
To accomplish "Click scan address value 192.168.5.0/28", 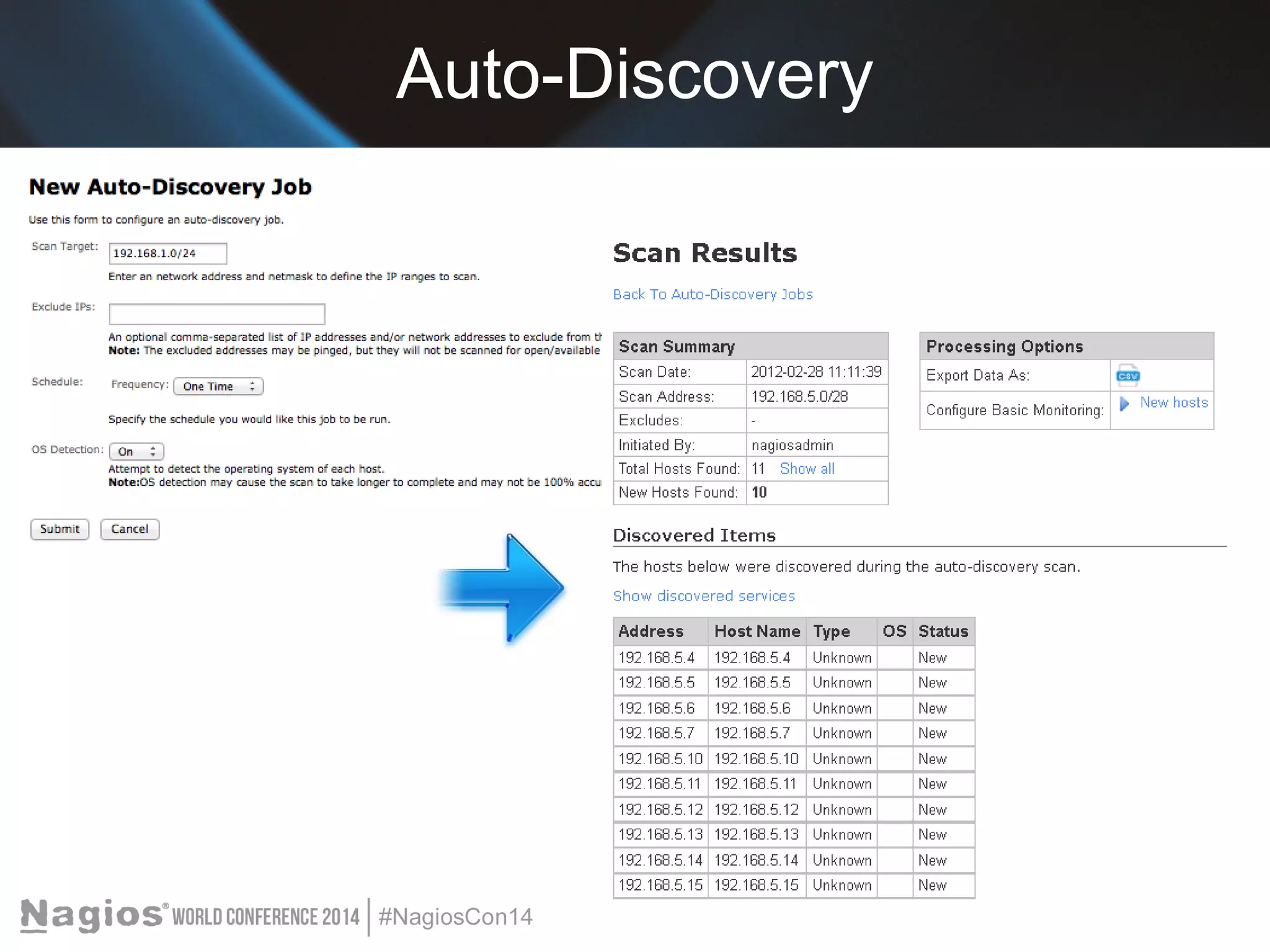I will (799, 397).
